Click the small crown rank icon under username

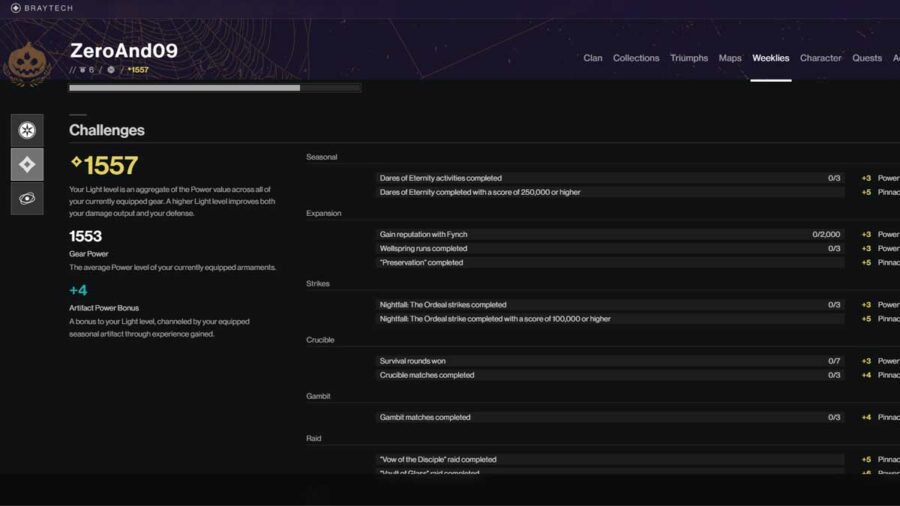click(83, 70)
